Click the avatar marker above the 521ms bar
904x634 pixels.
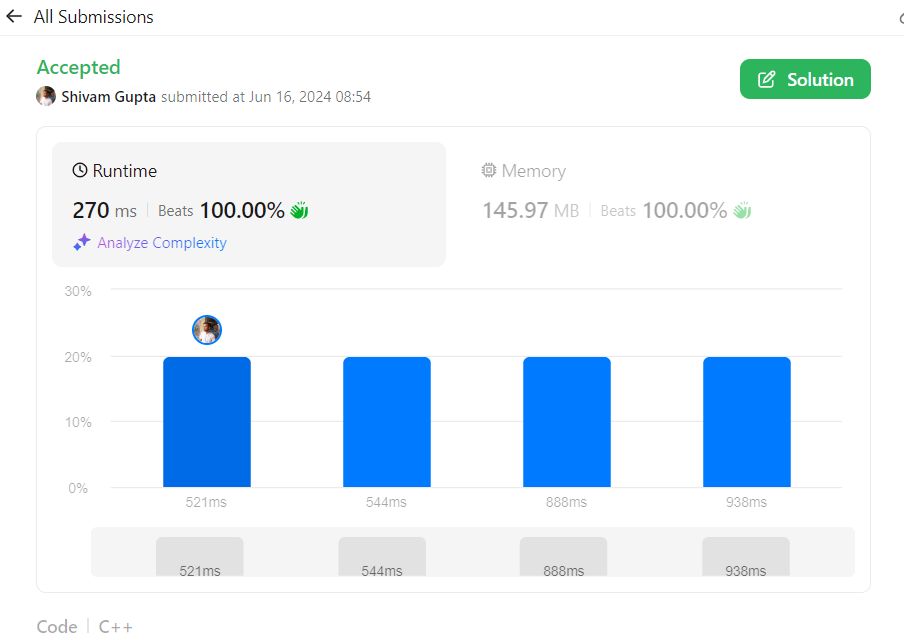coord(207,330)
